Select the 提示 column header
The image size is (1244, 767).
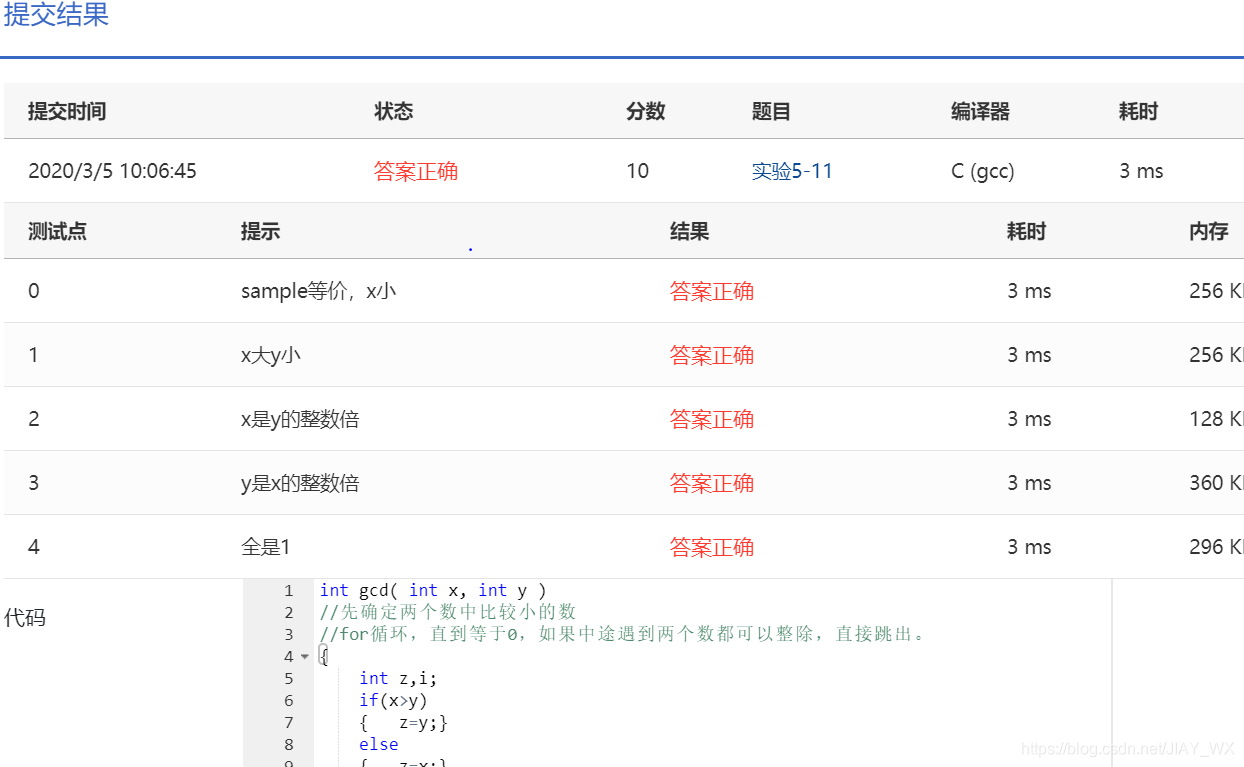260,231
